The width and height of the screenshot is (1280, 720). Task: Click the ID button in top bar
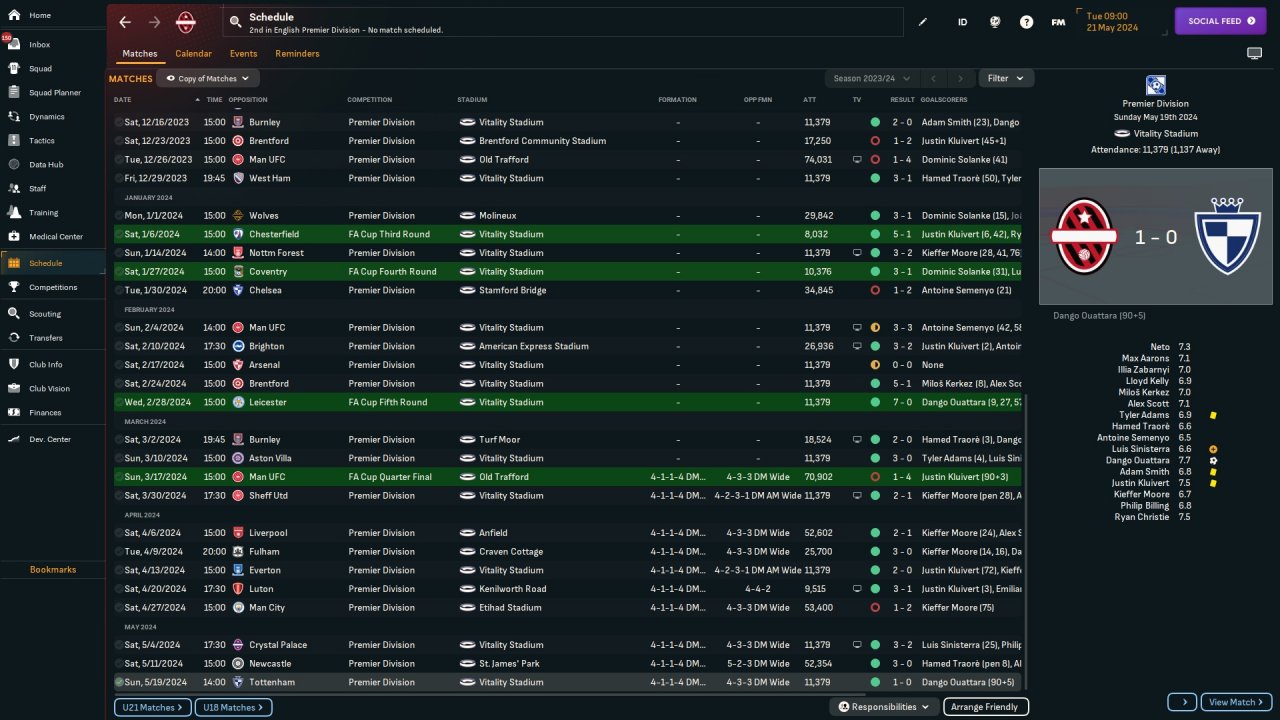(x=963, y=22)
